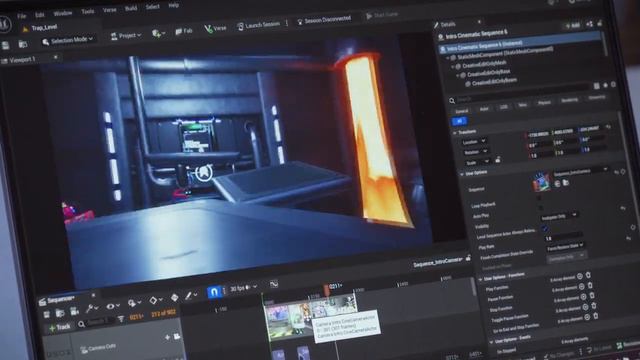Close the Viewport 1 tab
Image resolution: width=640 pixels, height=360 pixels.
coord(56,58)
